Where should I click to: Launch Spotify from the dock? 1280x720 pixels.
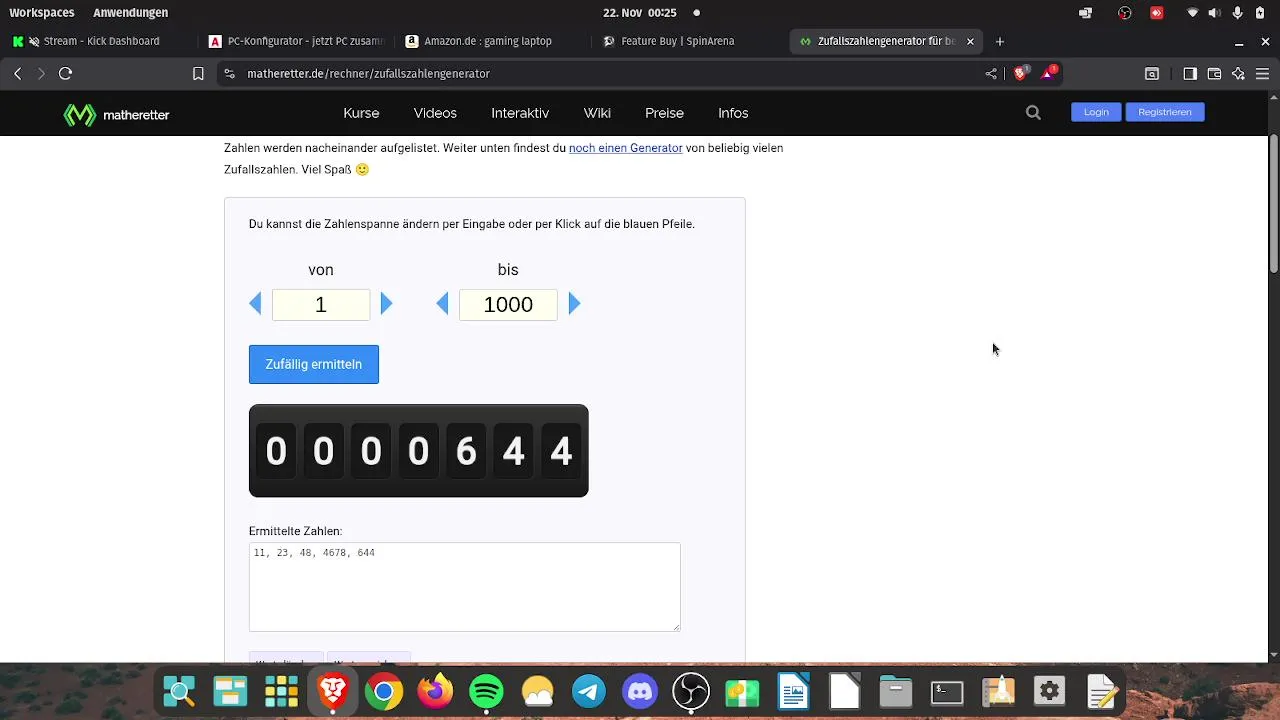pyautogui.click(x=486, y=691)
